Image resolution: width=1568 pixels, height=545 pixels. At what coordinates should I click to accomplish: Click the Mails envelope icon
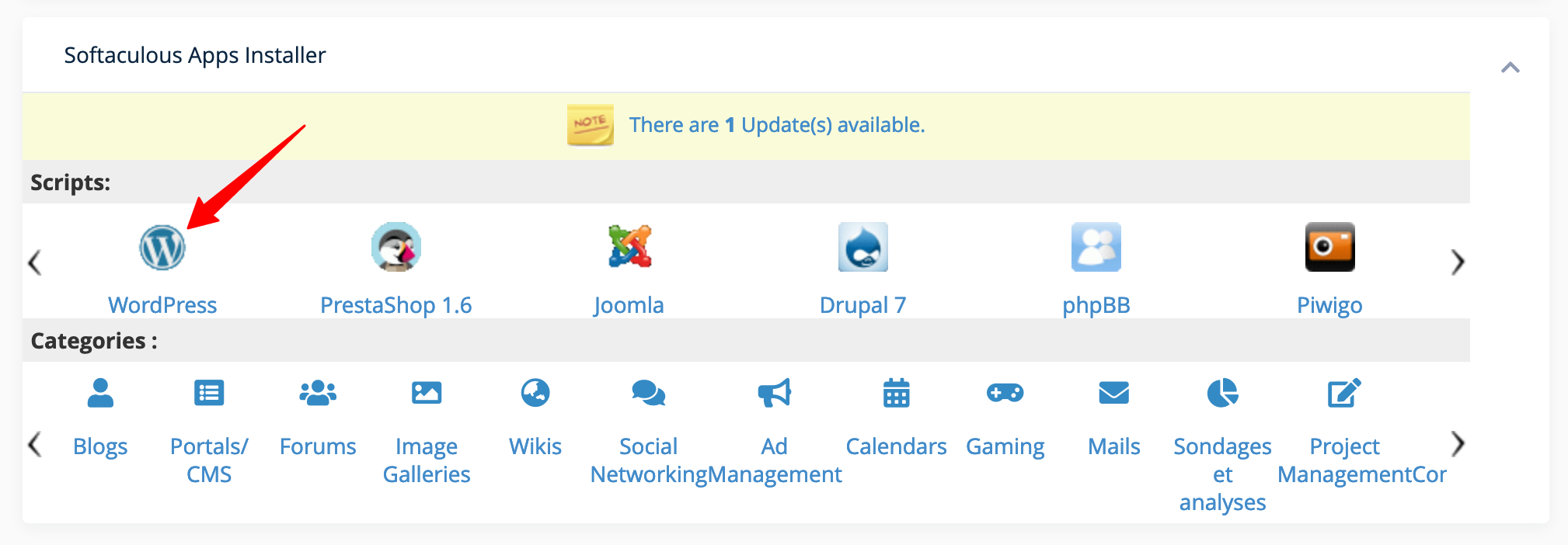click(x=1114, y=393)
